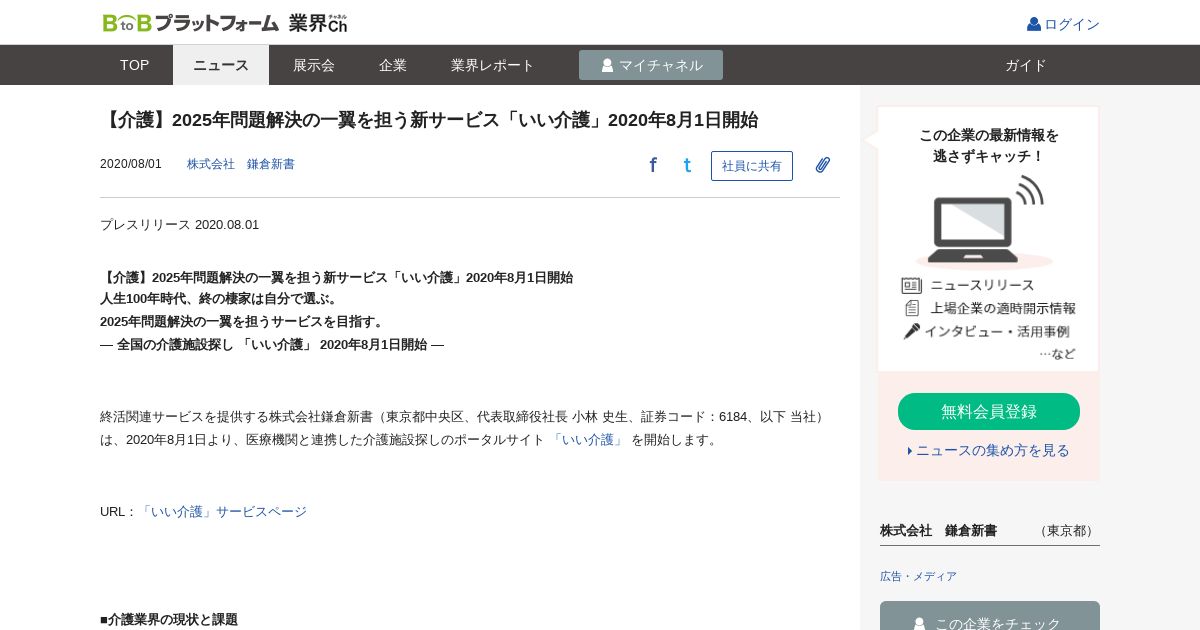Open the 企業 menu item
This screenshot has width=1200, height=630.
click(393, 65)
